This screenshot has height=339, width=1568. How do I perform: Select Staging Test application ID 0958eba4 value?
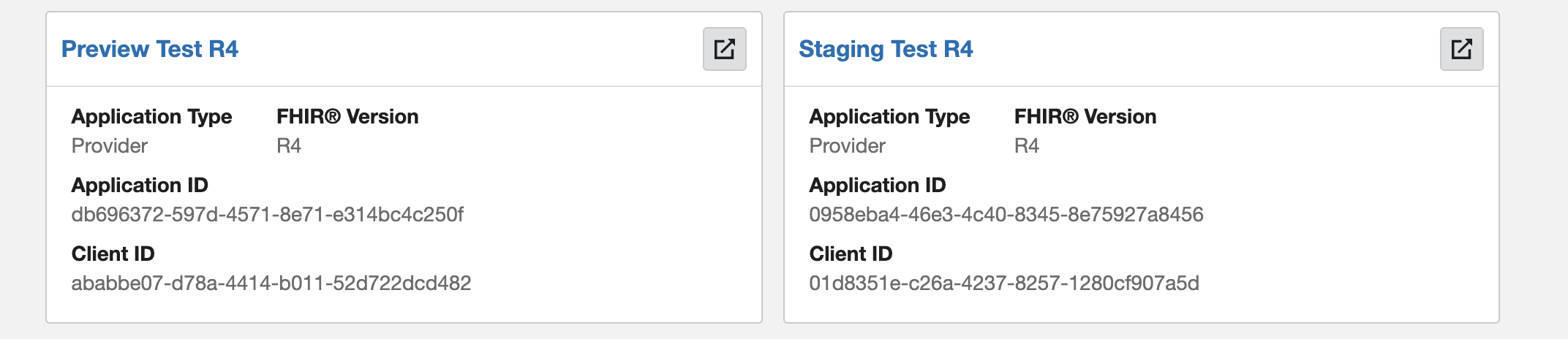coord(1006,215)
